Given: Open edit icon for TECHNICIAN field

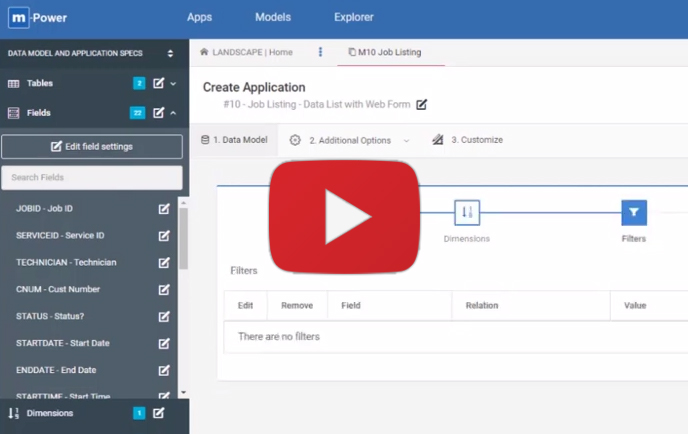Looking at the screenshot, I should 164,263.
